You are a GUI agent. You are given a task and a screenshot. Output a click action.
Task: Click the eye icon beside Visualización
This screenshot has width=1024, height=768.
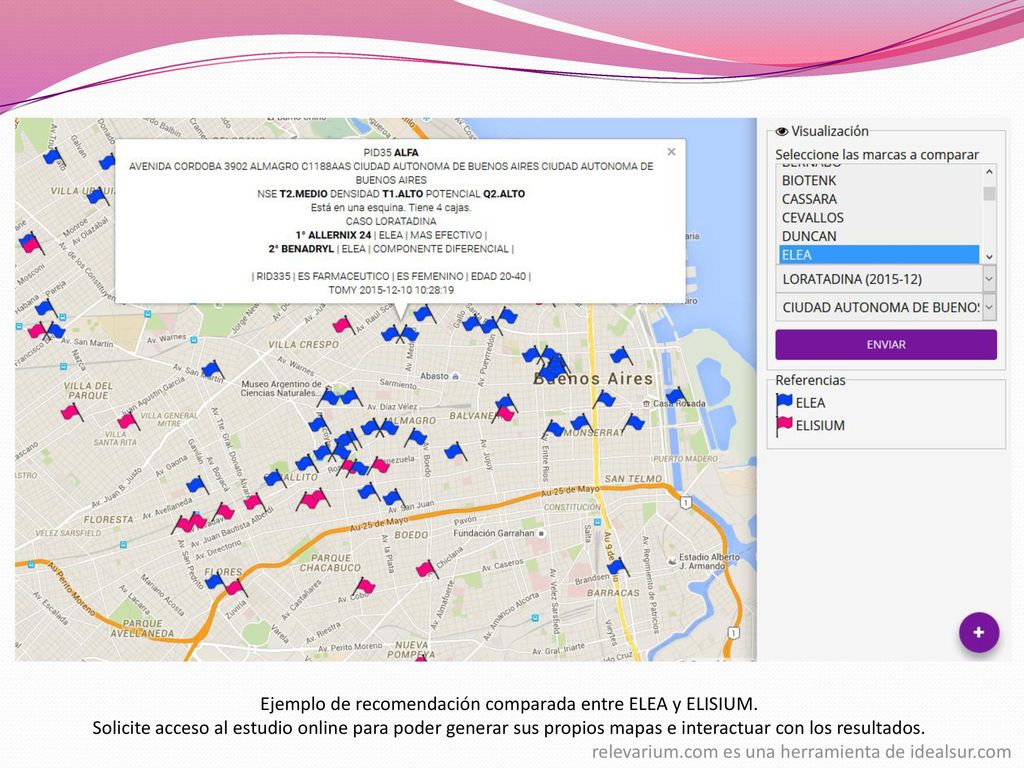[782, 131]
